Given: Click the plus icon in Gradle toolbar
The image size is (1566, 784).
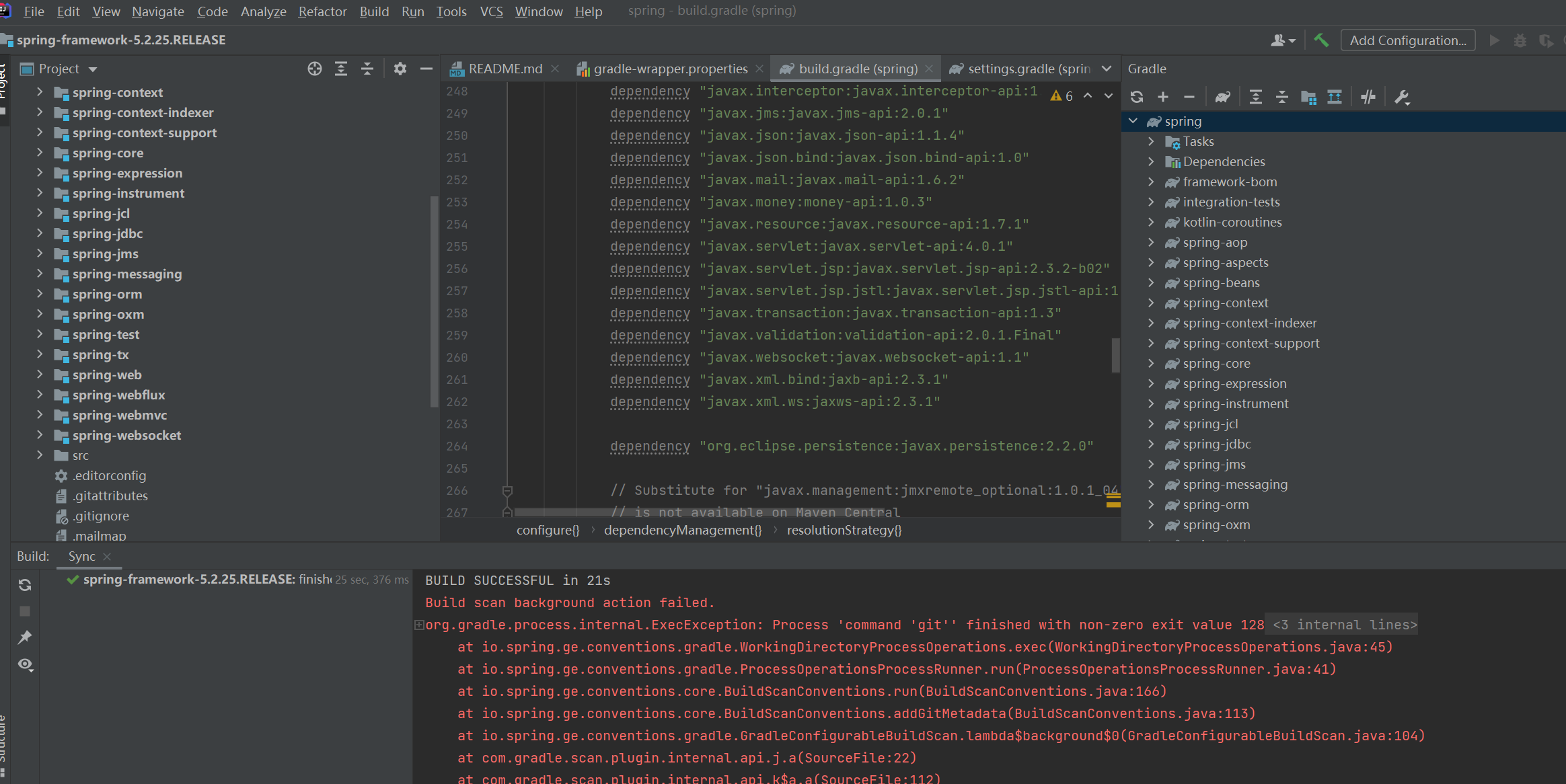Looking at the screenshot, I should 1163,97.
